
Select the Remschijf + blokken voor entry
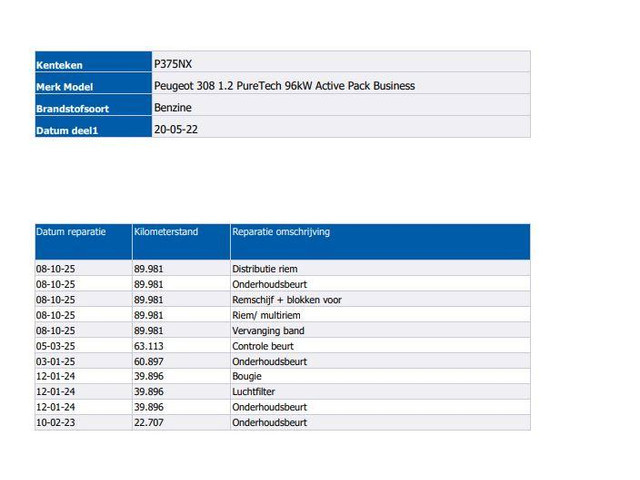(287, 300)
